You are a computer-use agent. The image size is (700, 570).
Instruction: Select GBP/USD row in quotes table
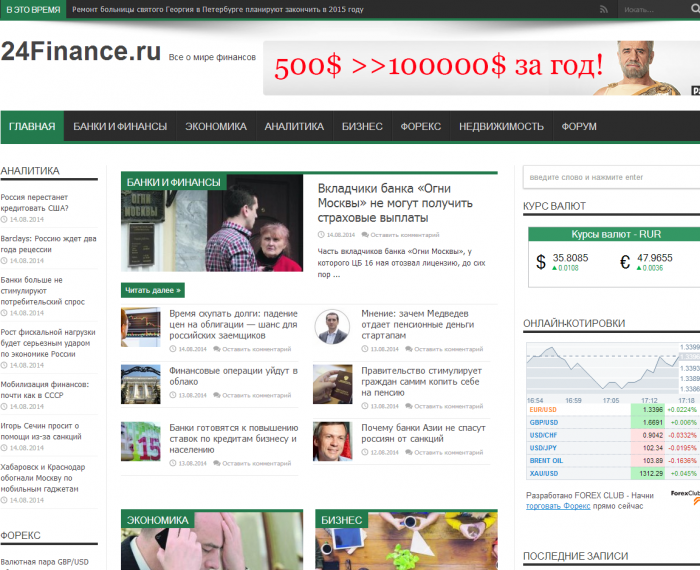(612, 422)
